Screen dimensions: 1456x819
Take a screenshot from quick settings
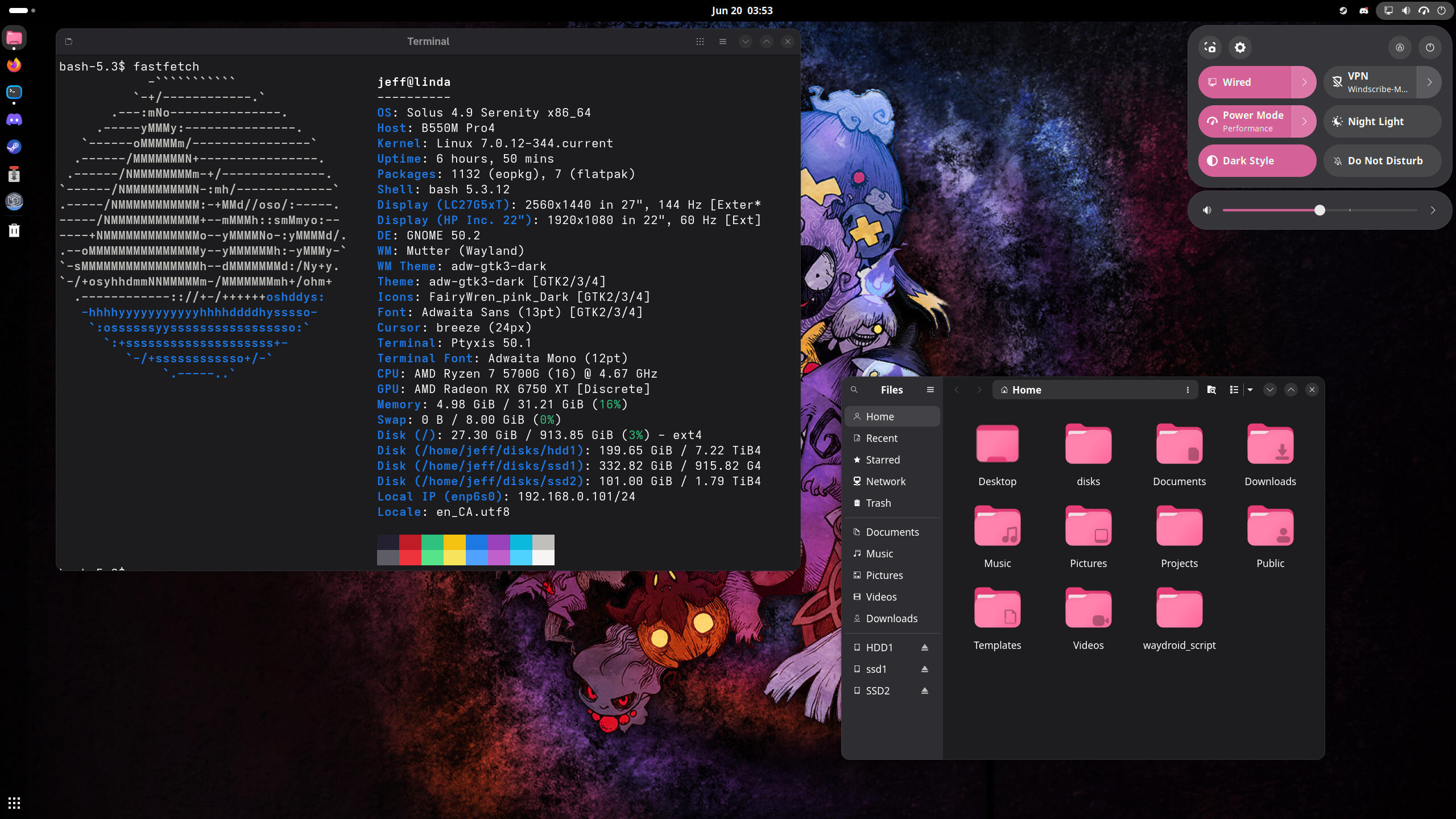[1210, 47]
